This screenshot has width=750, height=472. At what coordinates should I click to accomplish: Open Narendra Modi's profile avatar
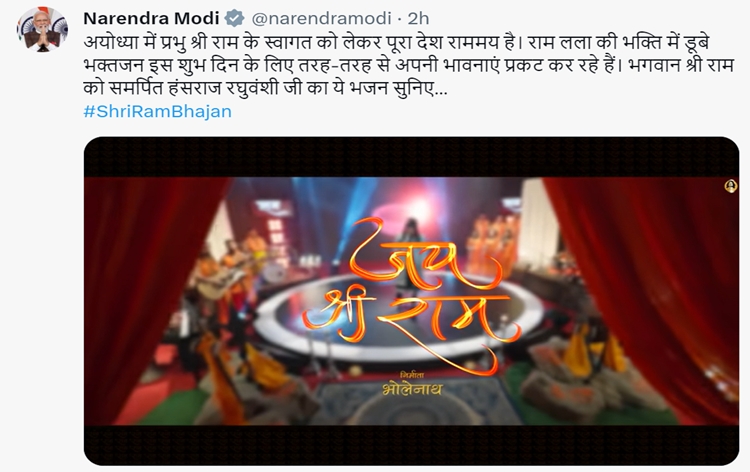coord(42,30)
